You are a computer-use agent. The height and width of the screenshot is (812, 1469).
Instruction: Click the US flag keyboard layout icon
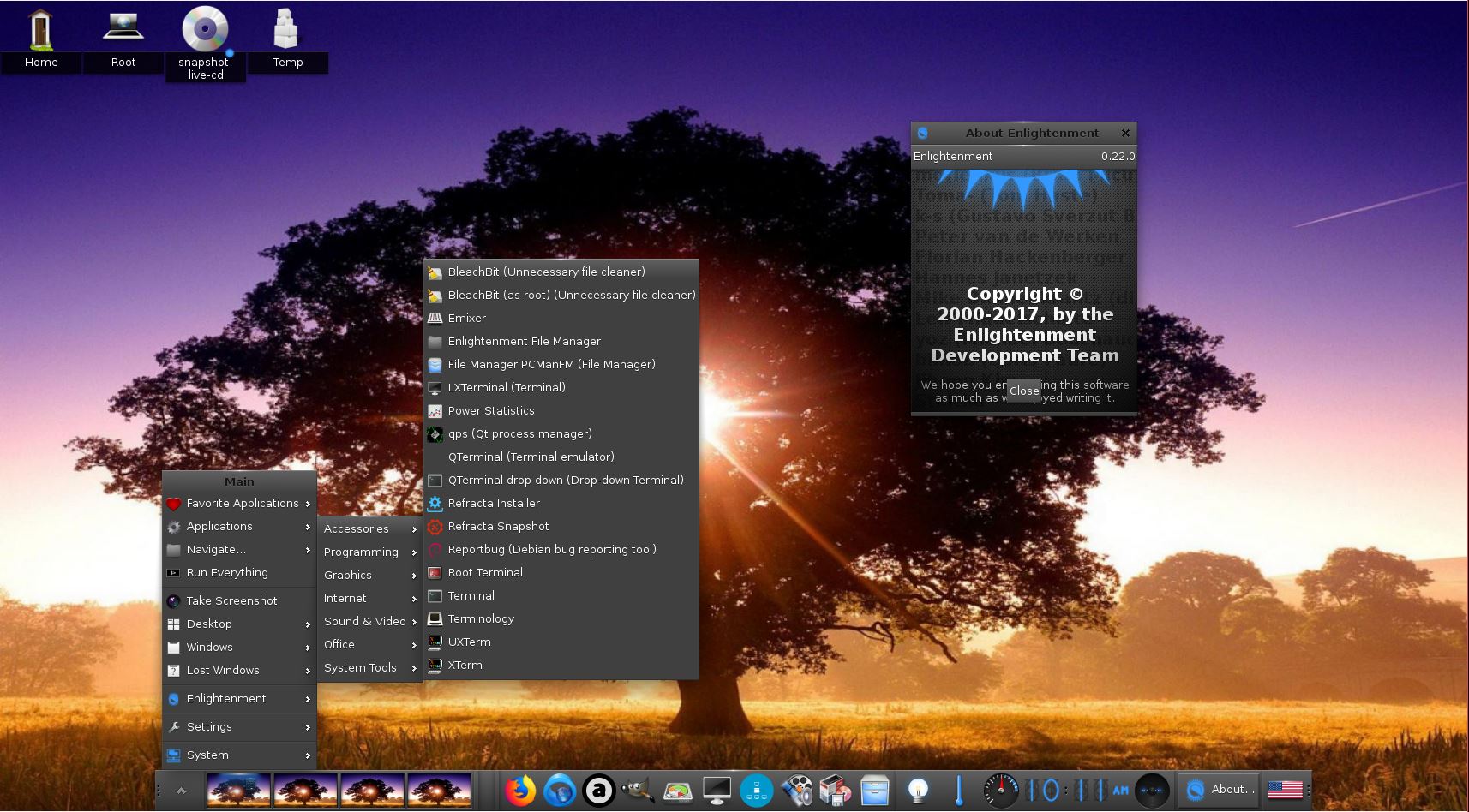[1285, 790]
